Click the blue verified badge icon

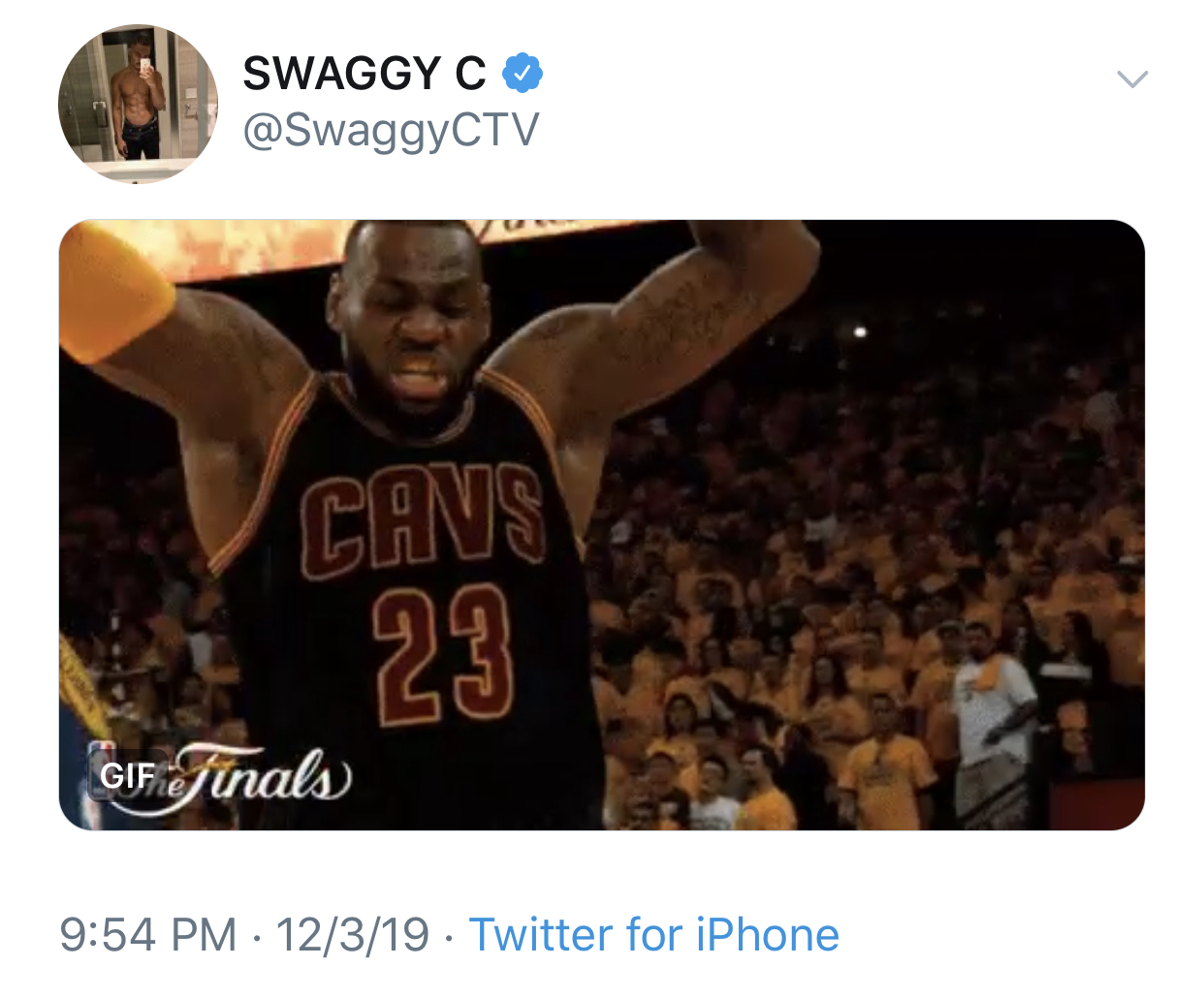[523, 73]
